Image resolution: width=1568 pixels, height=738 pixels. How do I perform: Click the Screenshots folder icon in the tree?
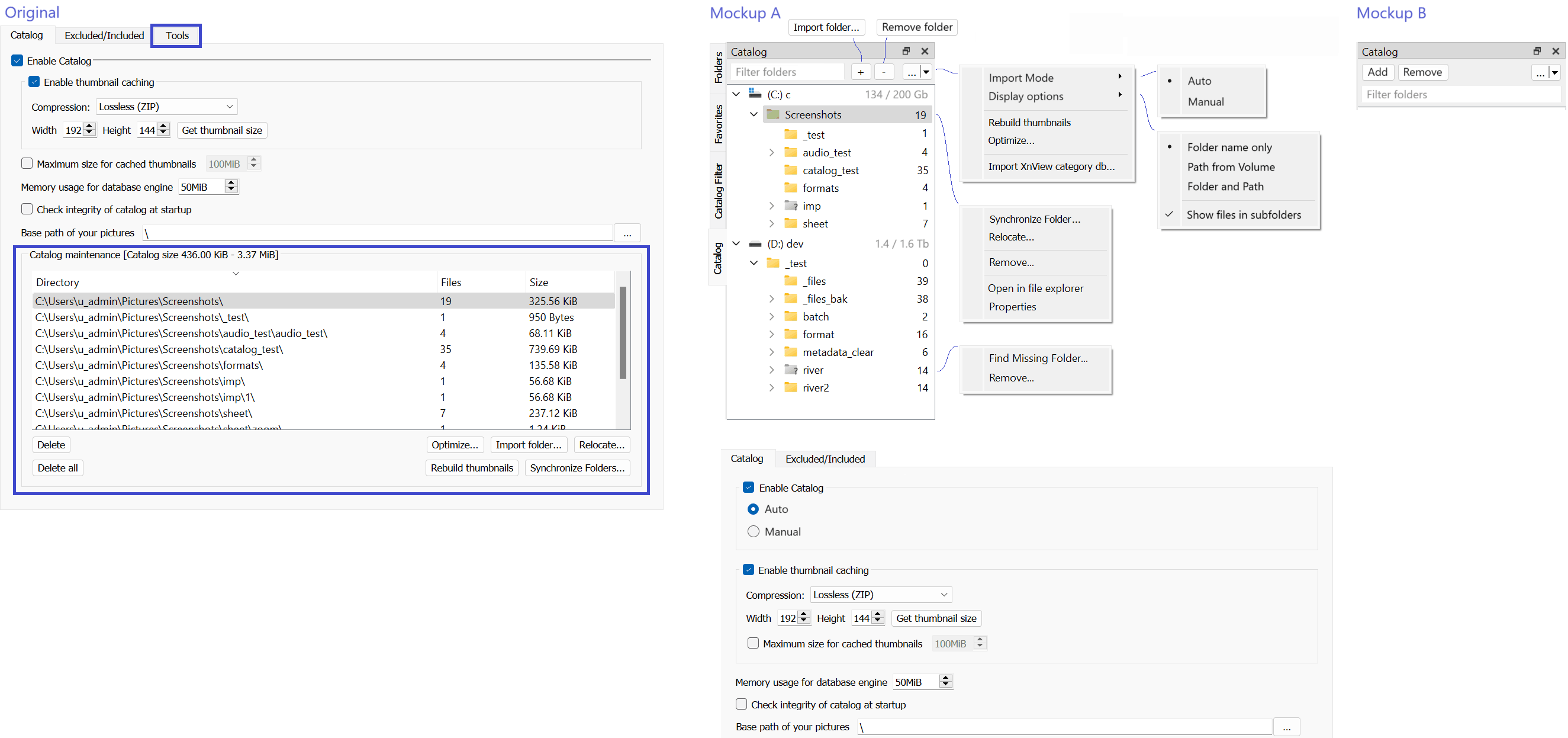tap(773, 114)
